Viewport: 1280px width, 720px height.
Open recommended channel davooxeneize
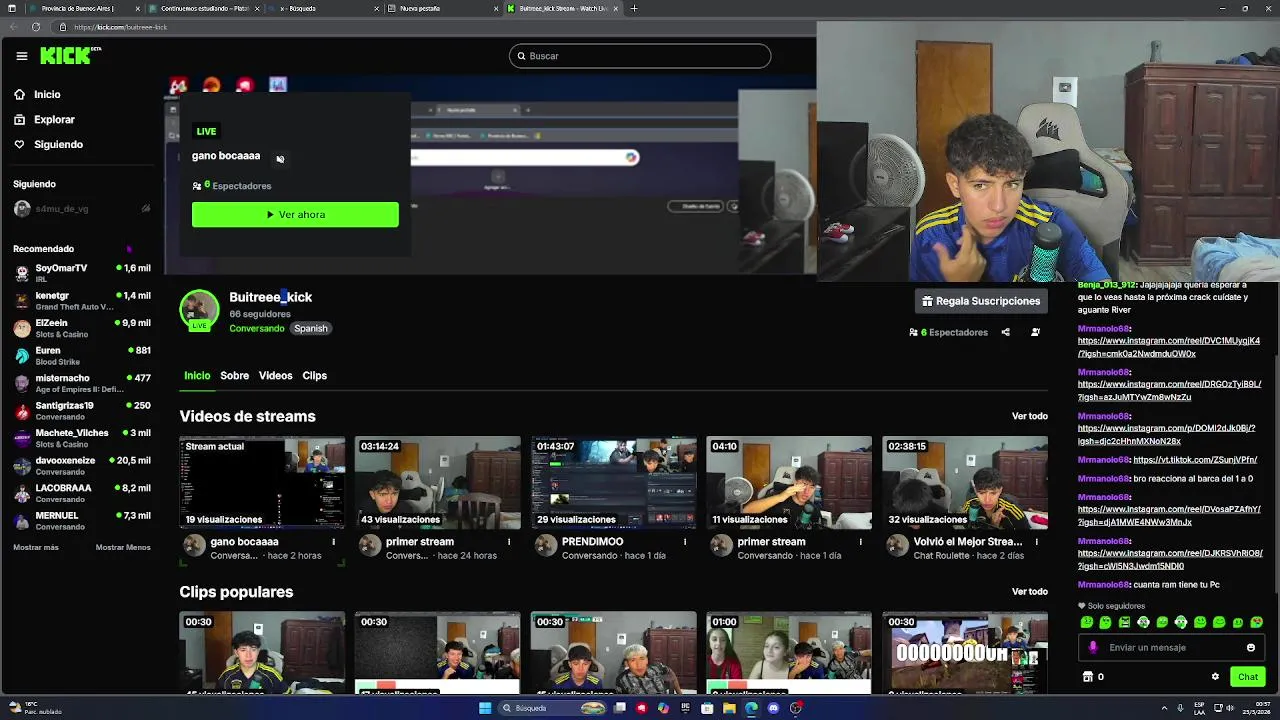tap(82, 464)
